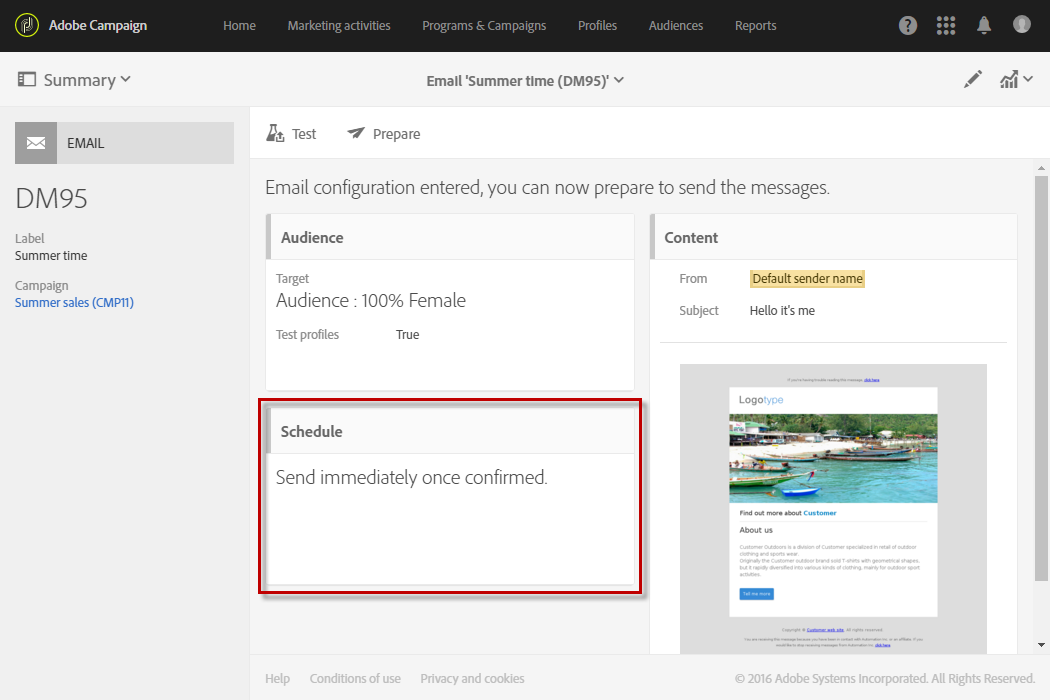Open Audiences menu
1050x700 pixels.
pos(676,25)
